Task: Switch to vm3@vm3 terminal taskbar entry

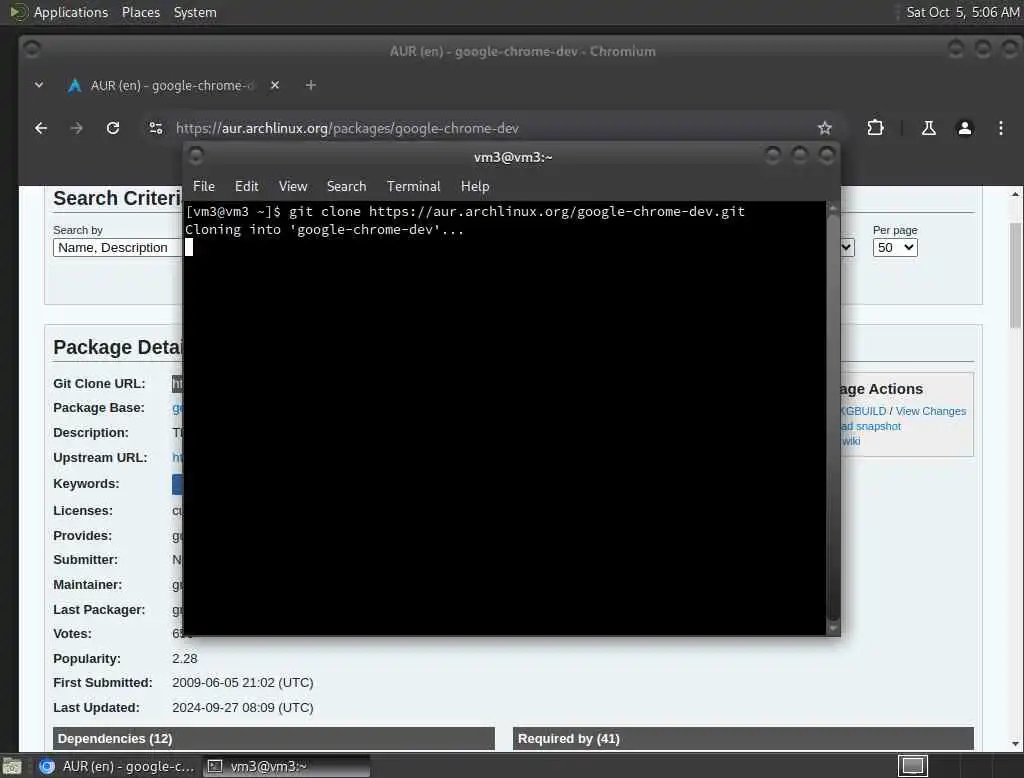Action: click(x=287, y=766)
